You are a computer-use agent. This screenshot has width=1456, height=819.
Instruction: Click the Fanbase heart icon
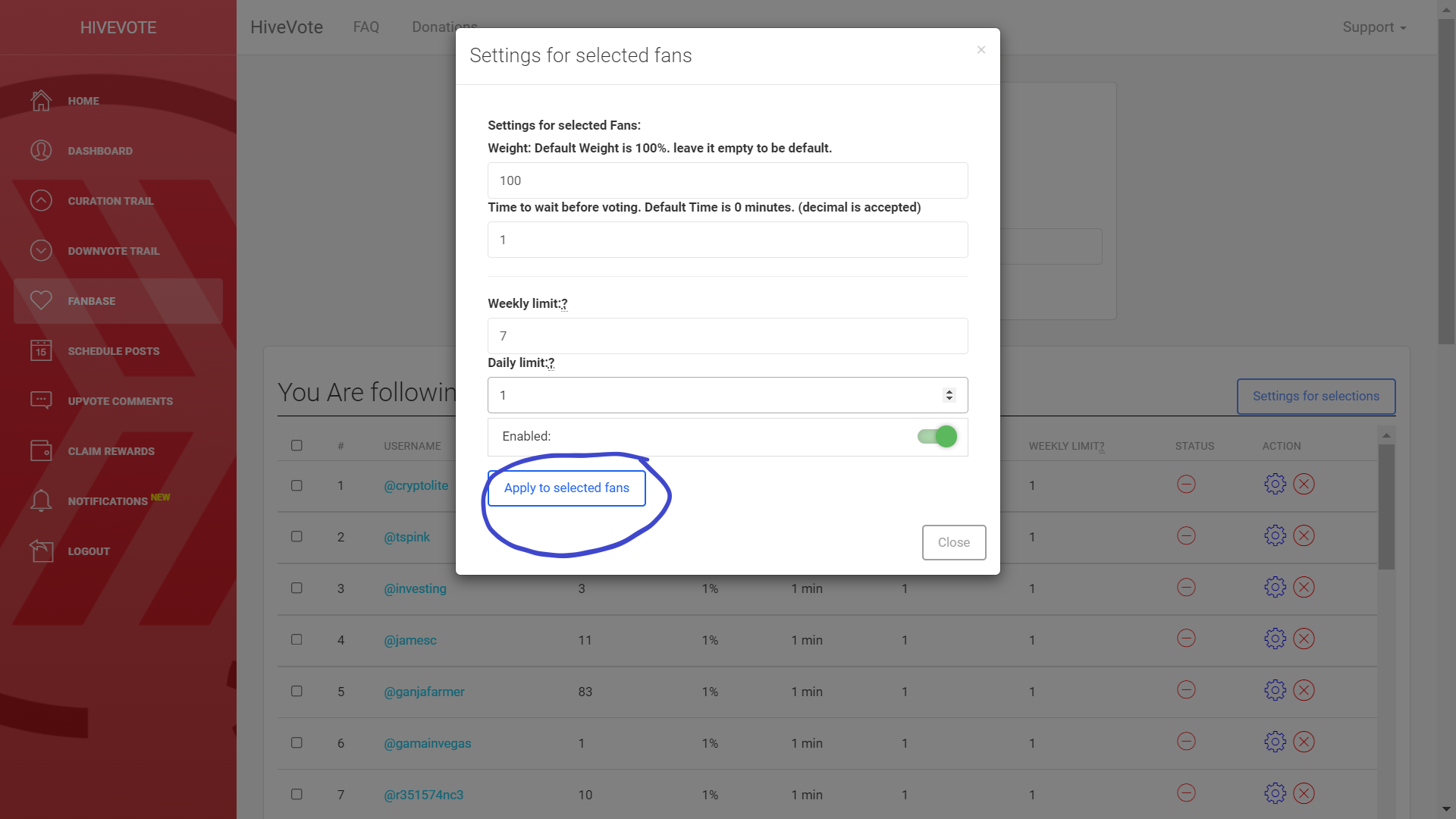(41, 300)
